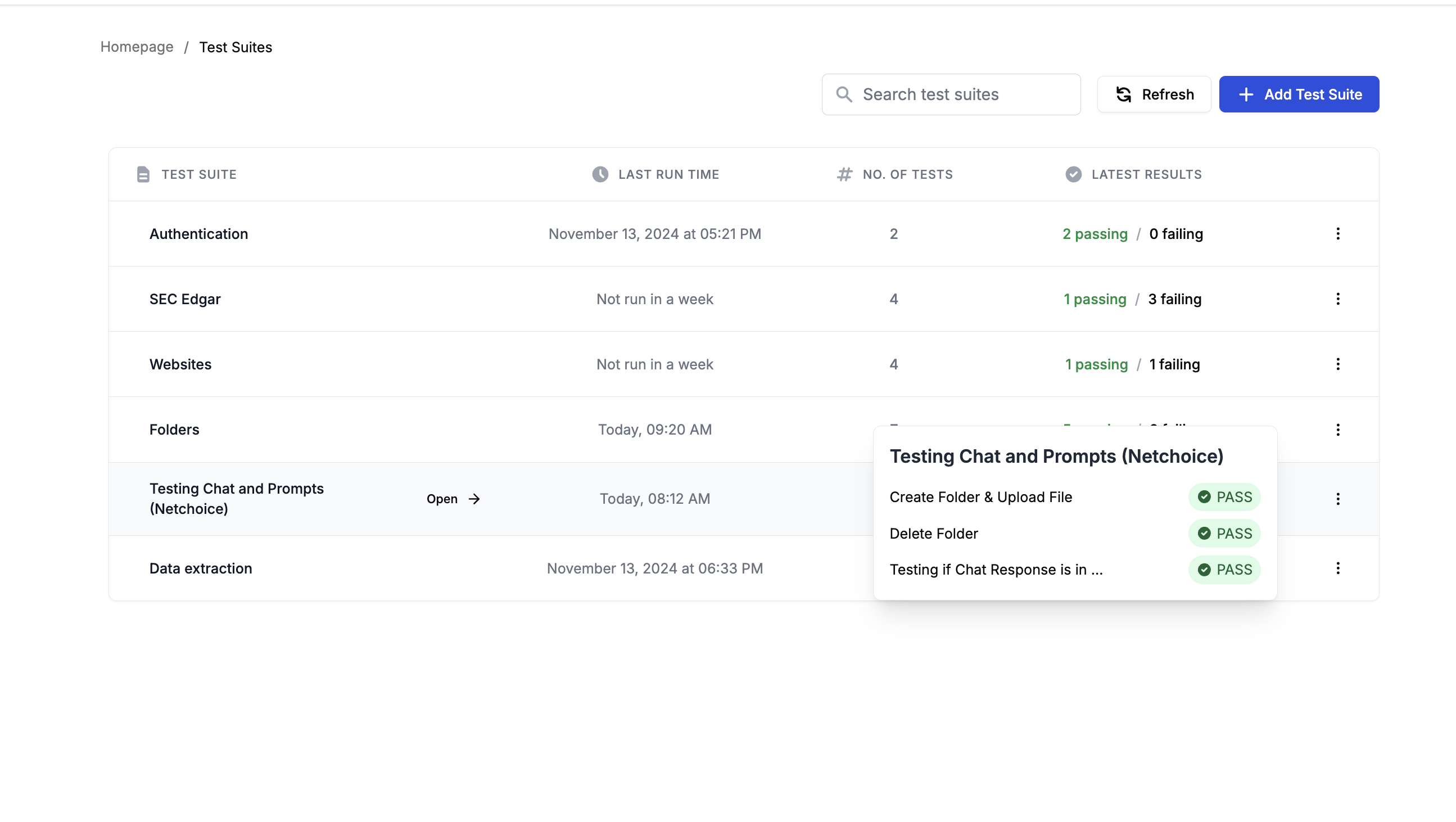Viewport: 1456px width, 822px height.
Task: Click the clock icon beside Last Run Time
Action: [x=600, y=174]
